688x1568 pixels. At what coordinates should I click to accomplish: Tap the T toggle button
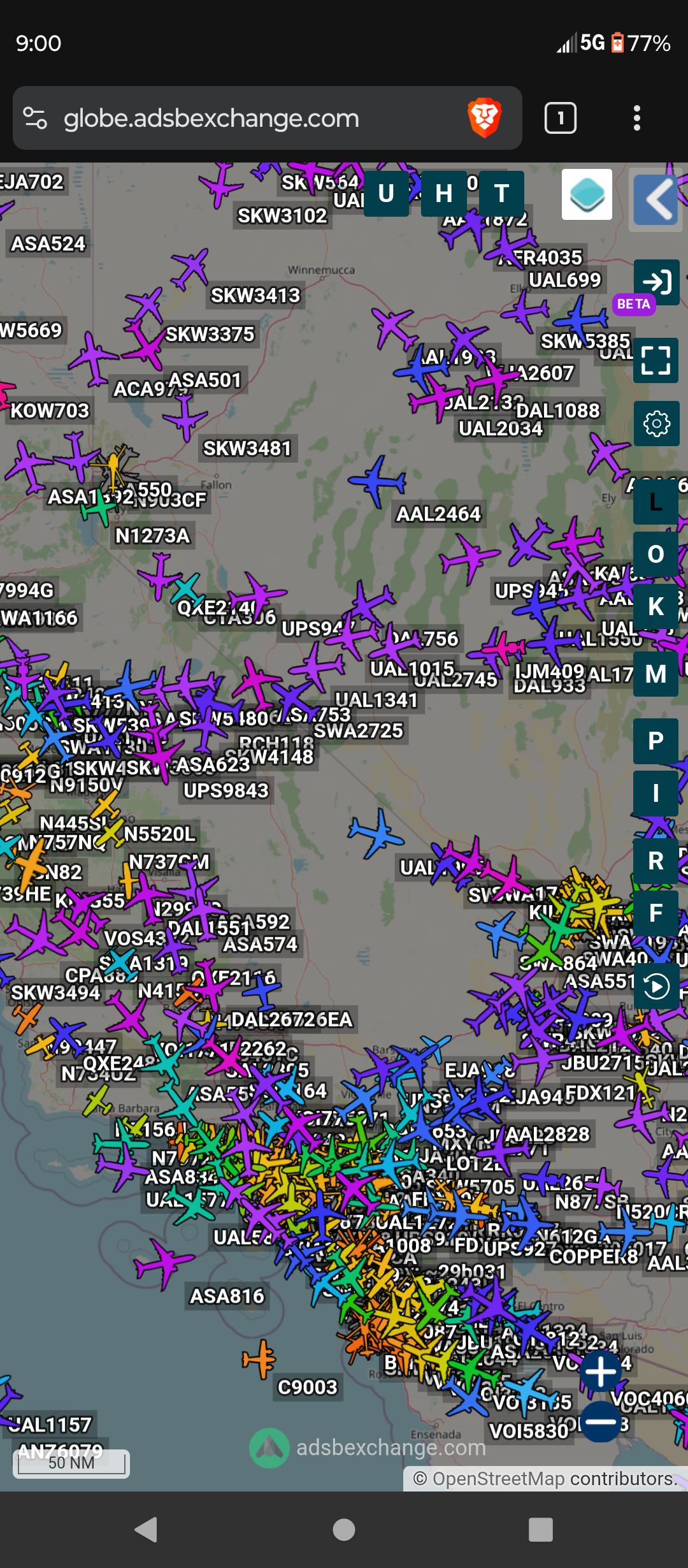pyautogui.click(x=501, y=194)
